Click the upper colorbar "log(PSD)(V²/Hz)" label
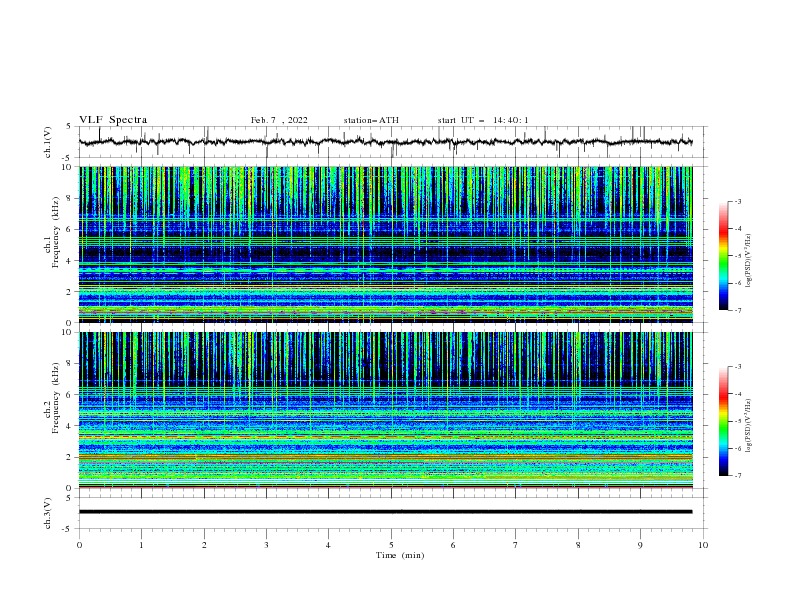This screenshot has width=792, height=612. pyautogui.click(x=749, y=261)
